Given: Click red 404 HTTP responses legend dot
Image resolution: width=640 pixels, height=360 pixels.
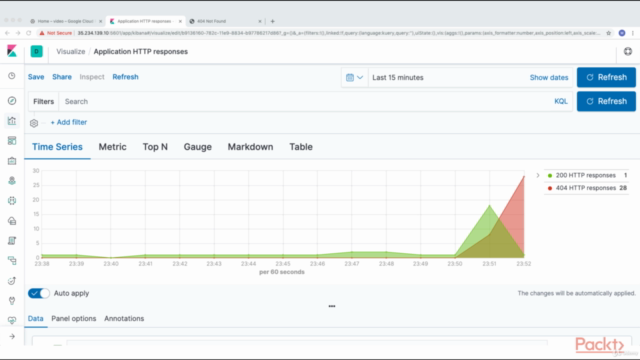Looking at the screenshot, I should 550,188.
